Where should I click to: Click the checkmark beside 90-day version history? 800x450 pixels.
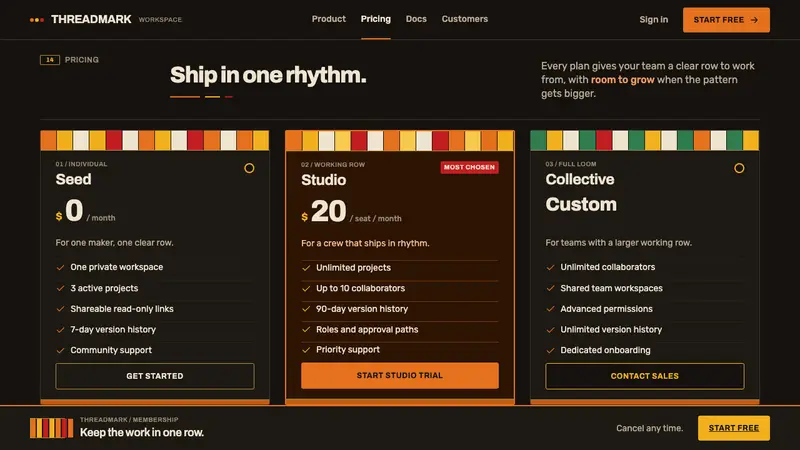pyautogui.click(x=306, y=309)
